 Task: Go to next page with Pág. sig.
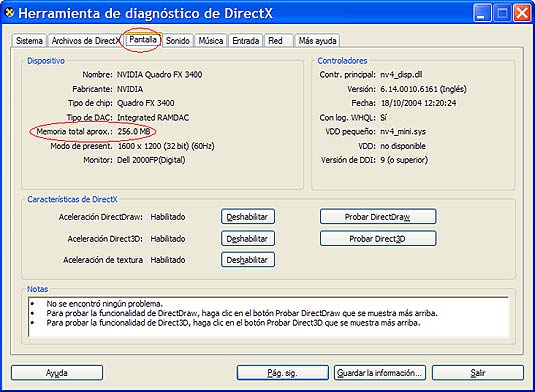[x=283, y=373]
